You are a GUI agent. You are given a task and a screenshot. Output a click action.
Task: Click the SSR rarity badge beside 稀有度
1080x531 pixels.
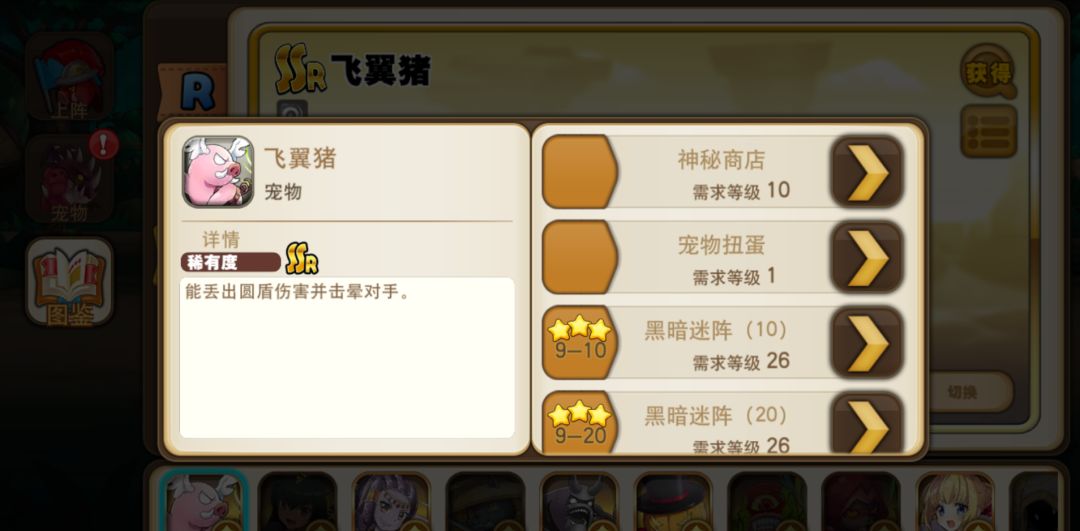[302, 259]
